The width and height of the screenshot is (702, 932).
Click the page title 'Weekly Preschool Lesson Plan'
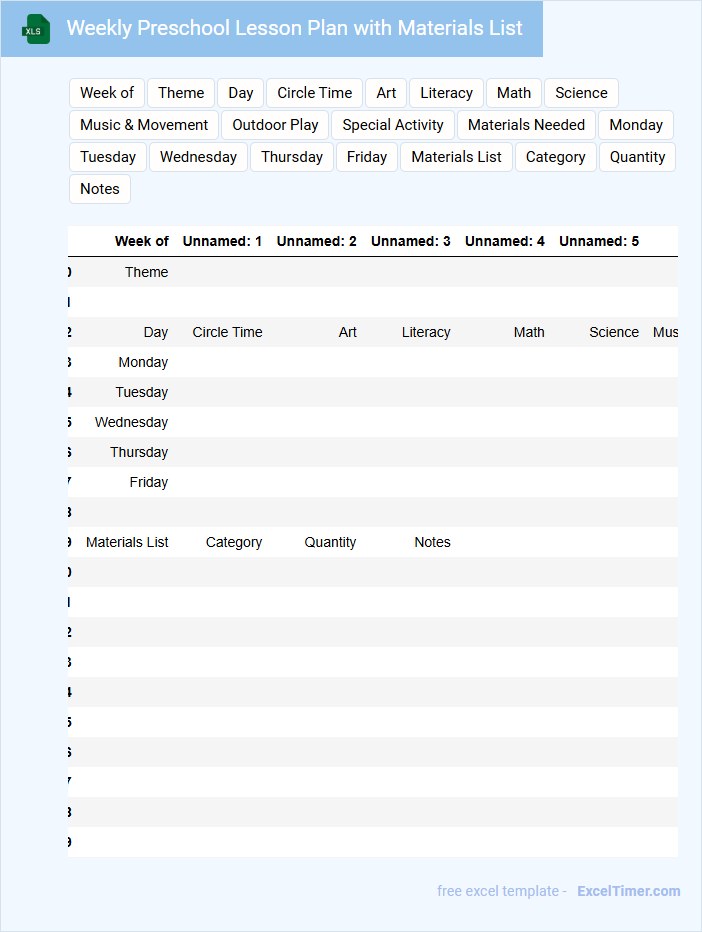(x=294, y=28)
